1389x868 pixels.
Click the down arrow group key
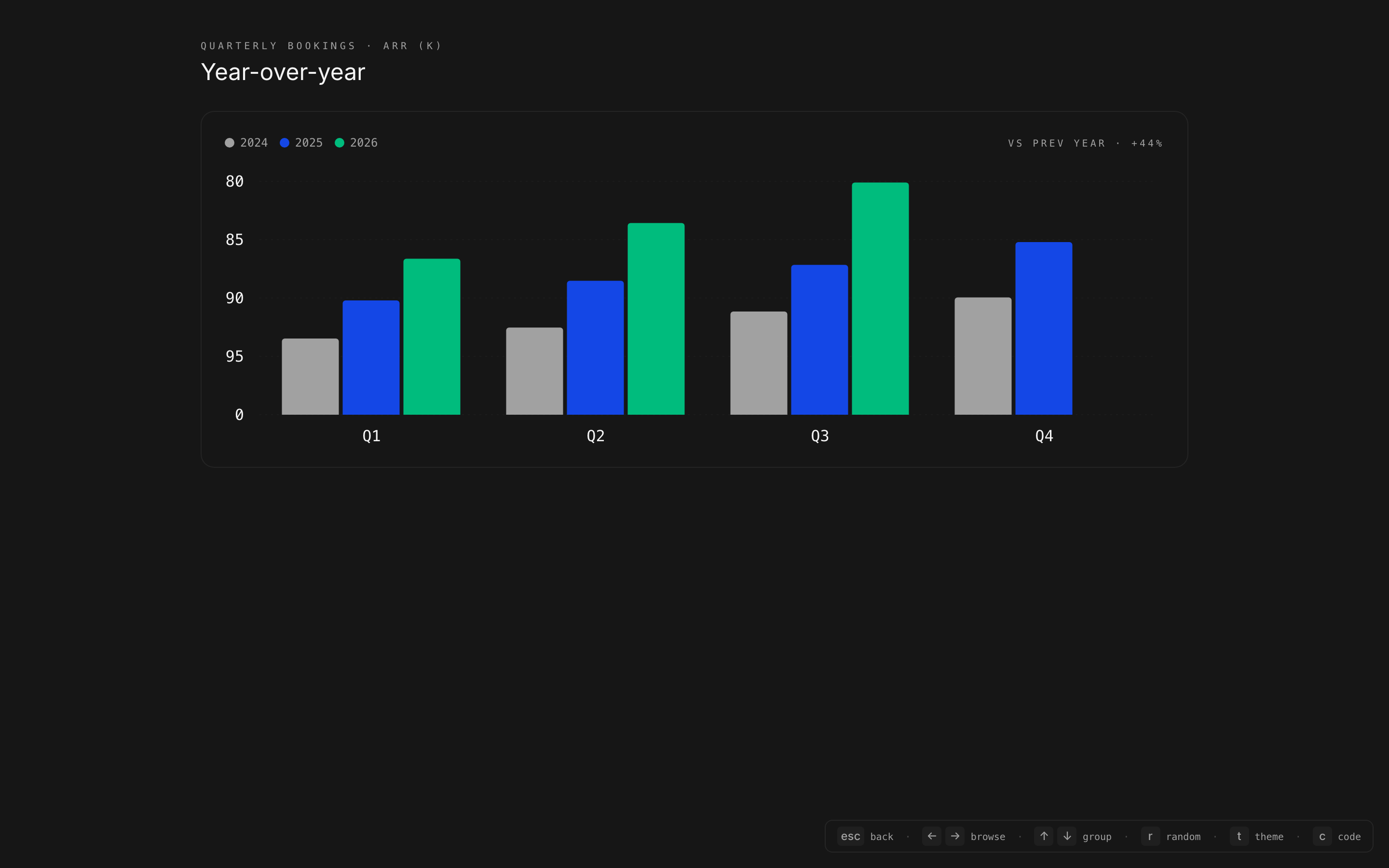tap(1066, 836)
